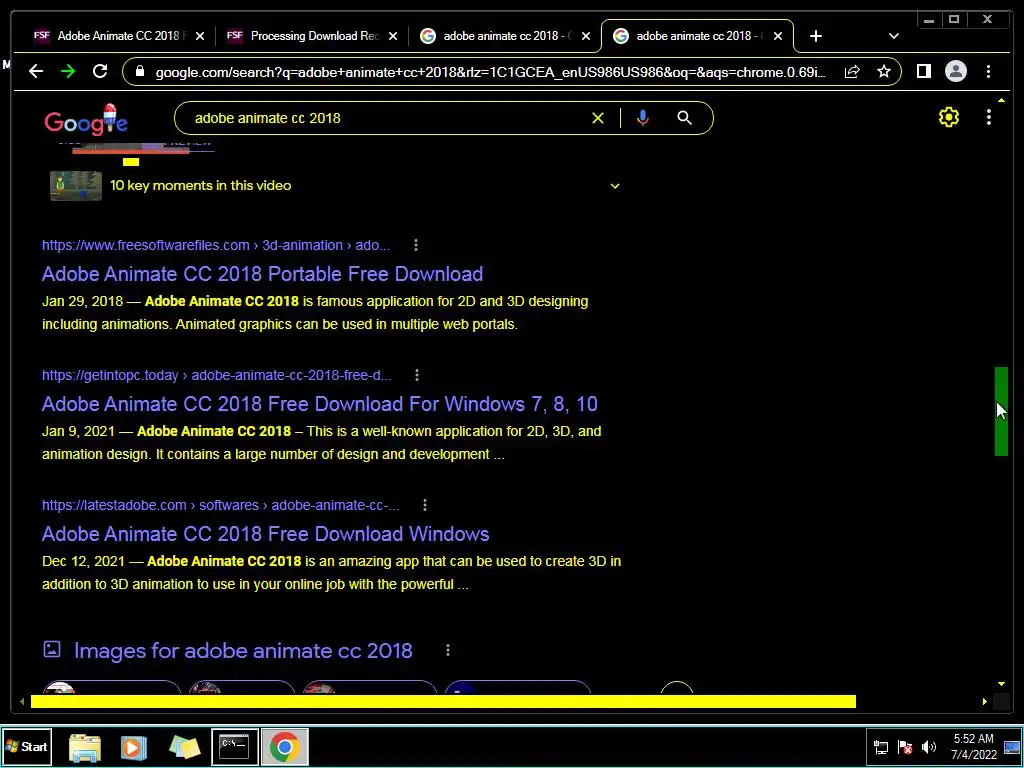Open options for freesoftwarefiles.com result

click(x=416, y=246)
